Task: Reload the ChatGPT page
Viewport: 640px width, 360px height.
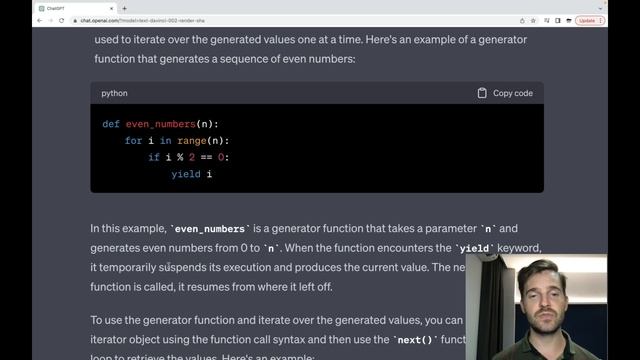Action: tap(62, 20)
